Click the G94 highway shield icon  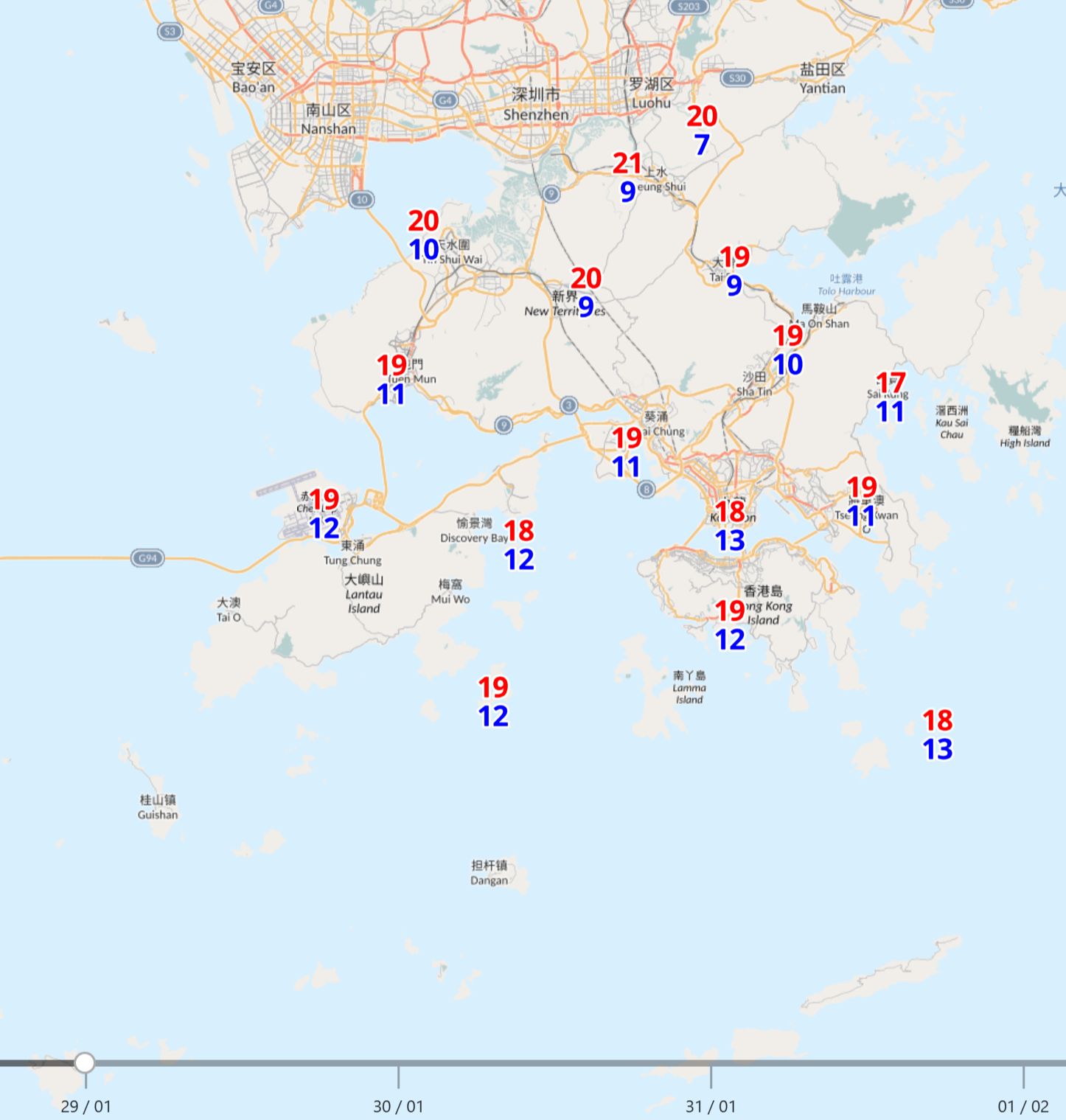pos(147,558)
